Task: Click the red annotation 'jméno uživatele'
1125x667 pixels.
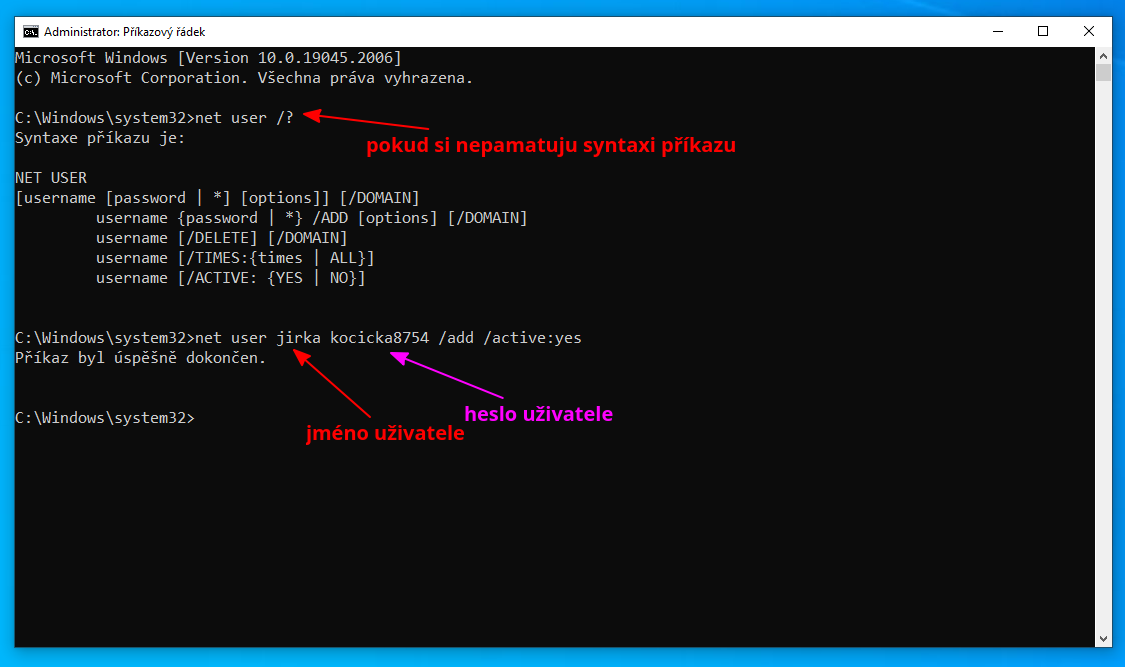Action: (385, 433)
